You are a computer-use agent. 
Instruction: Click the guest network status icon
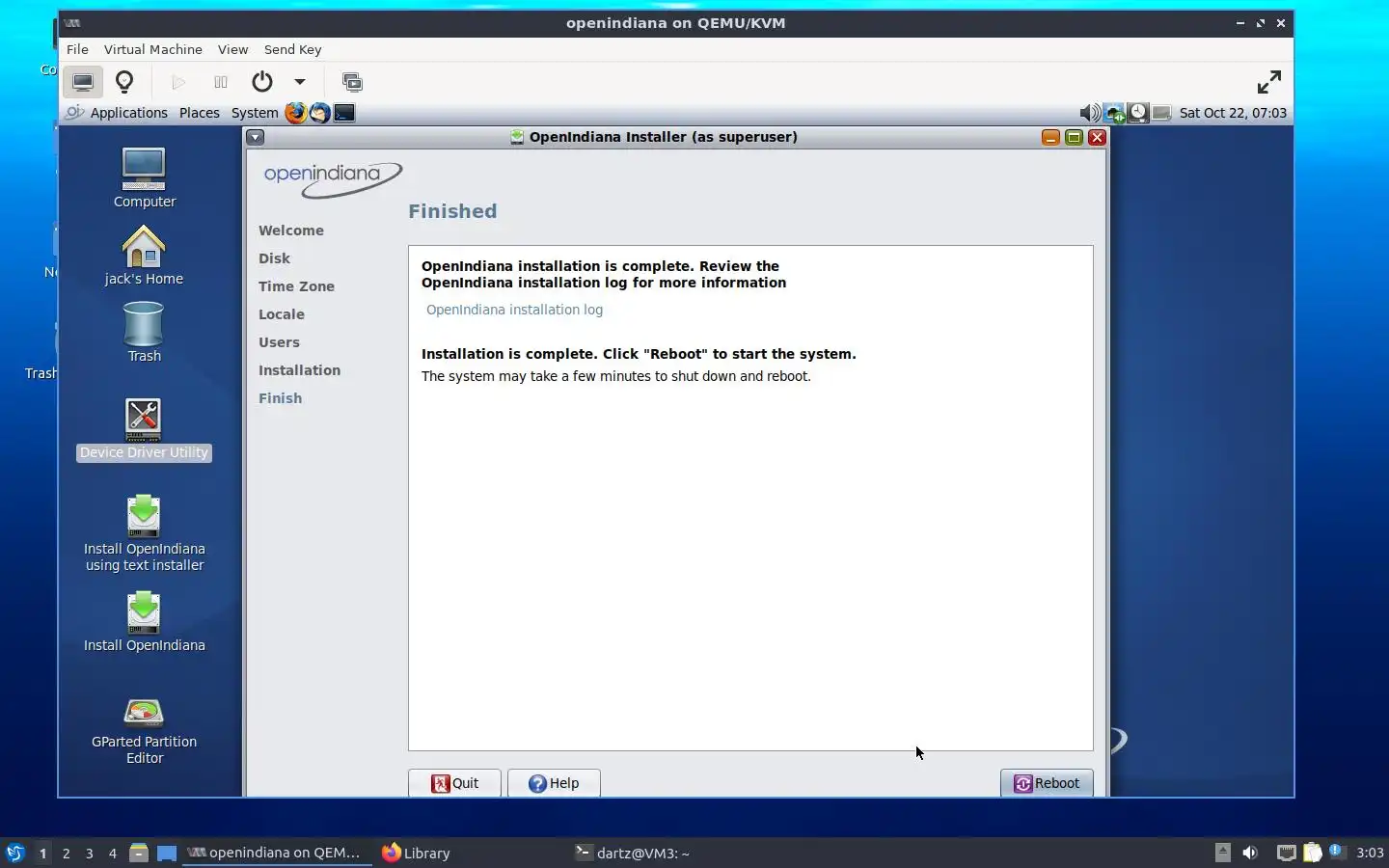(x=1115, y=113)
